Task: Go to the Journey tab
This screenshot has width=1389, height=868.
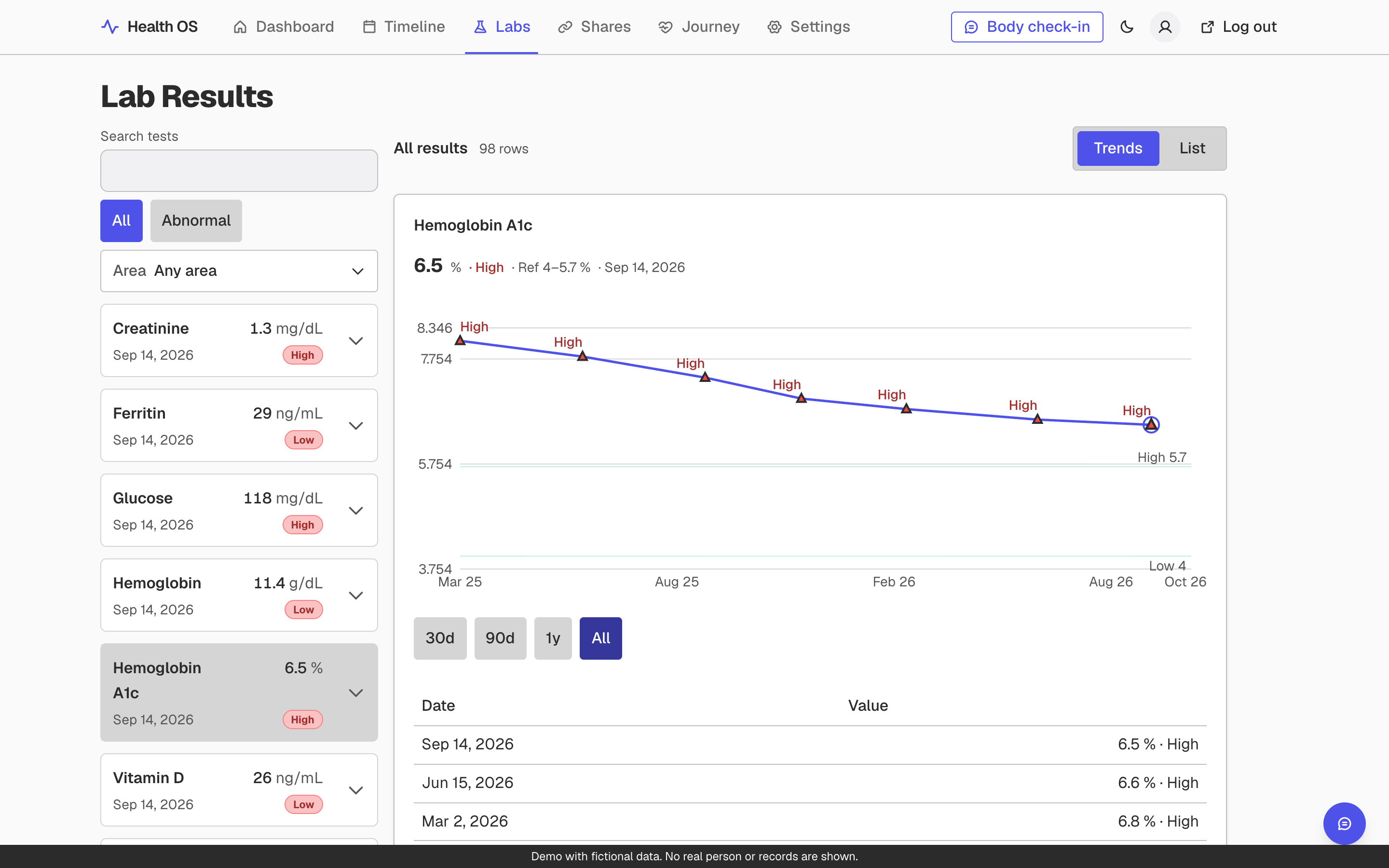Action: point(699,27)
